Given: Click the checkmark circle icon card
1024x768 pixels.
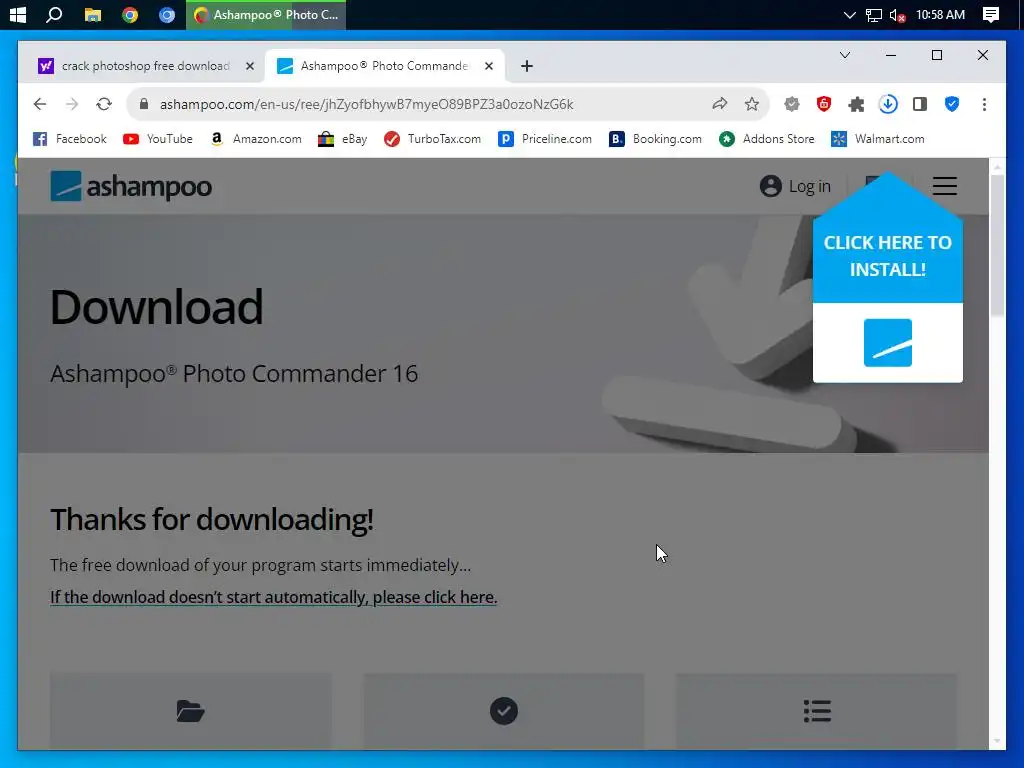Looking at the screenshot, I should click(504, 711).
